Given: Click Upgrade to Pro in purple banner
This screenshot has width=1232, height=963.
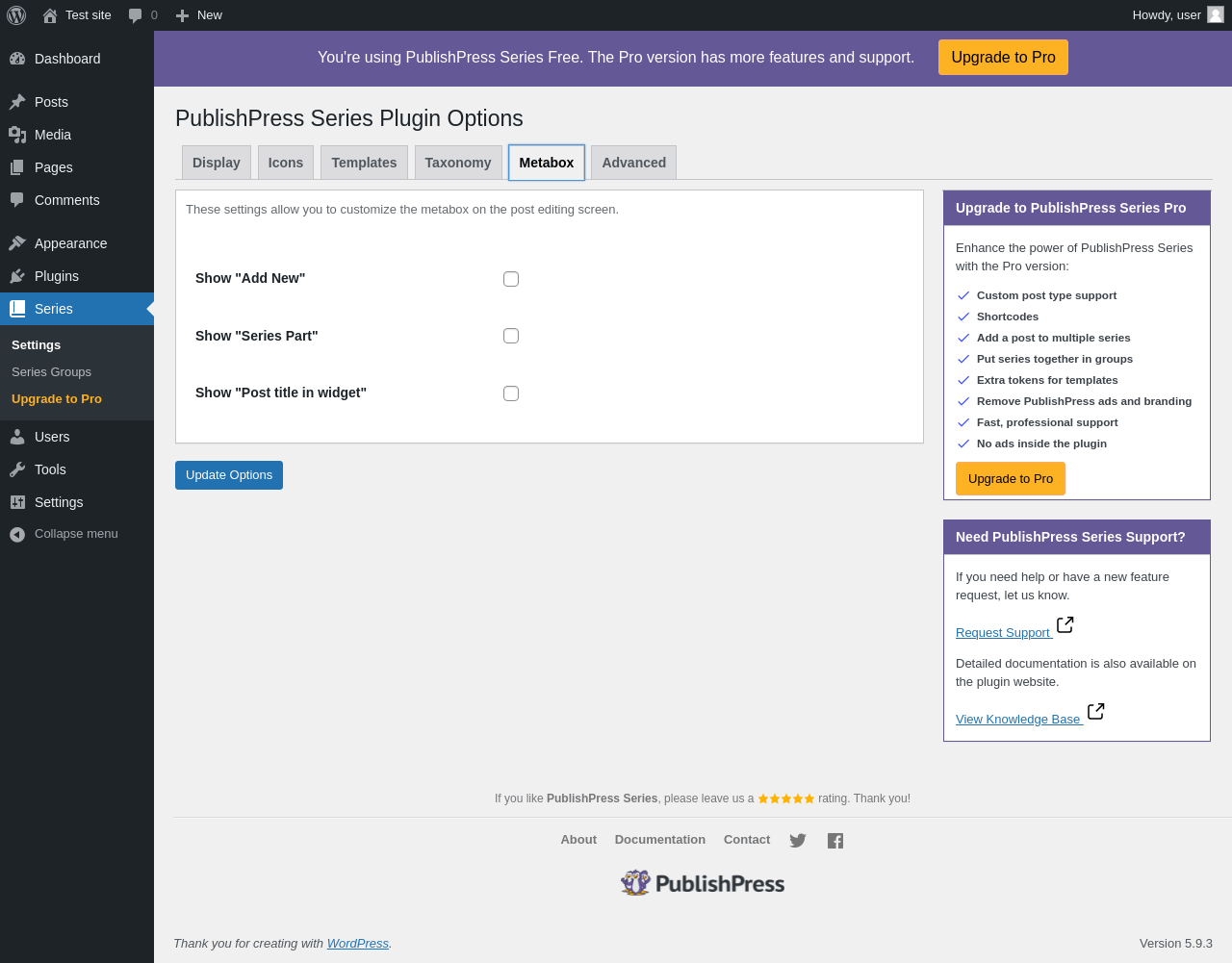Looking at the screenshot, I should point(1003,58).
